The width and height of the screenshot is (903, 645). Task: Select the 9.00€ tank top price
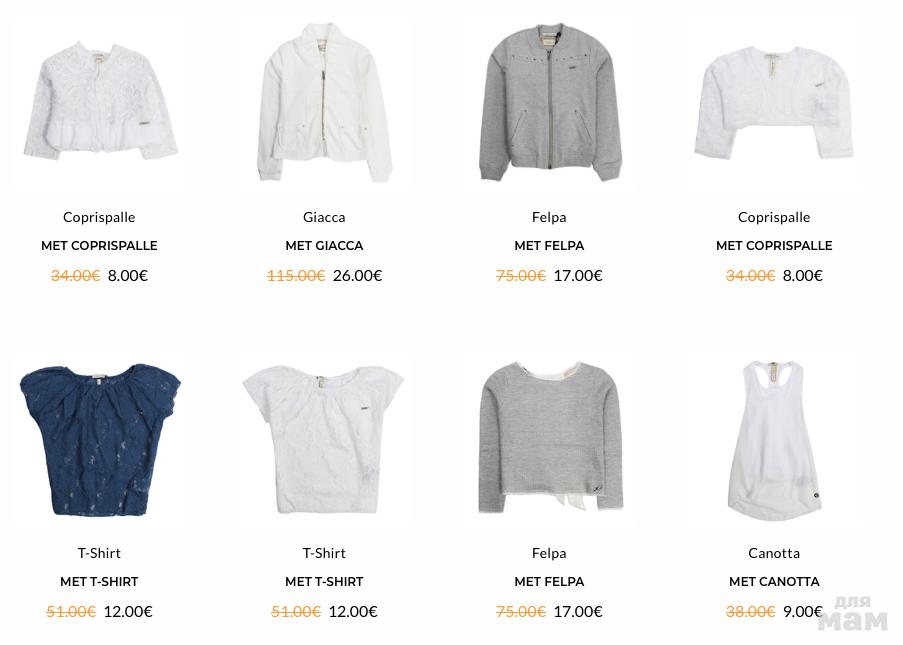(802, 611)
